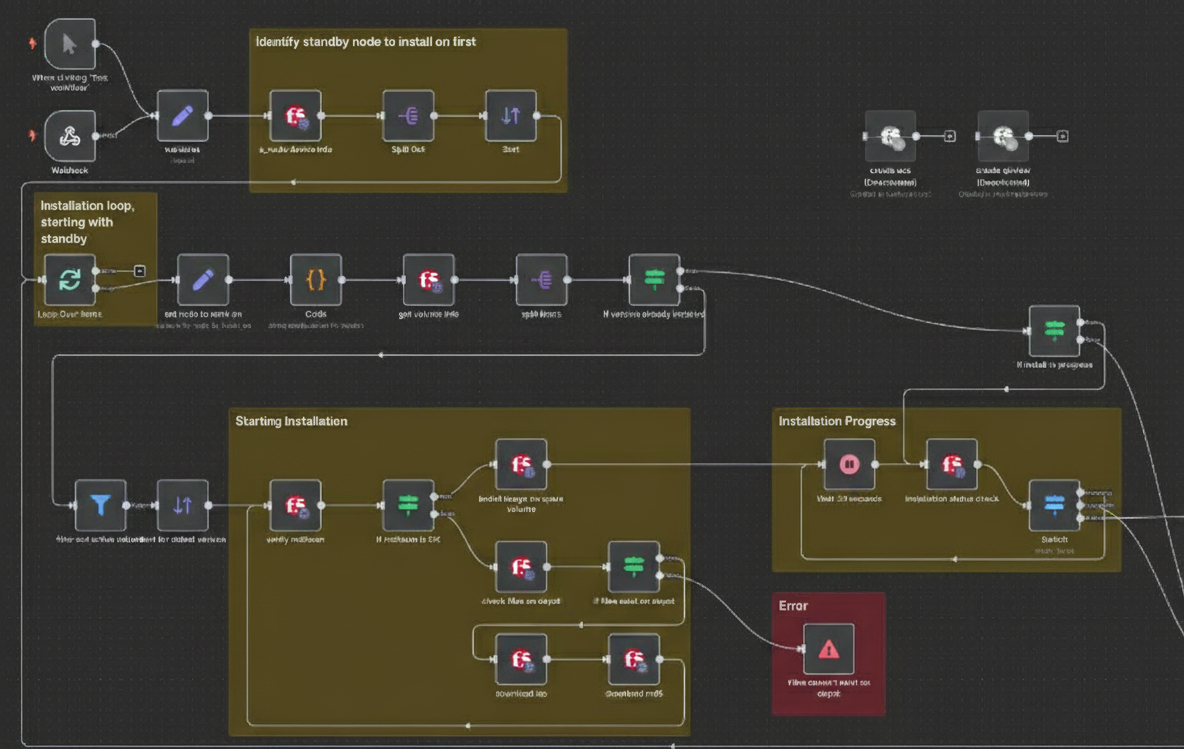The height and width of the screenshot is (749, 1184).
Task: Open the Webhook trigger node
Action: click(x=70, y=136)
